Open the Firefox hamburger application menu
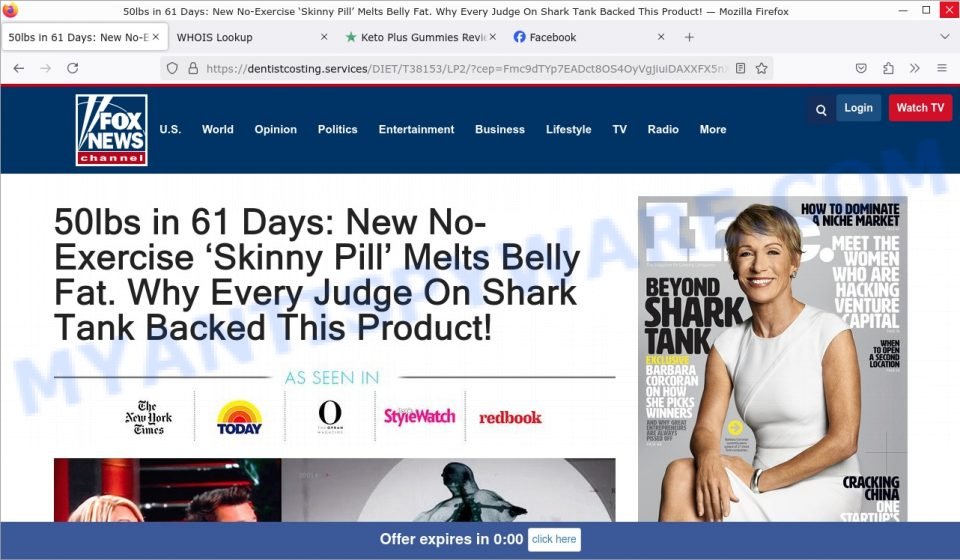The width and height of the screenshot is (960, 560). click(942, 68)
